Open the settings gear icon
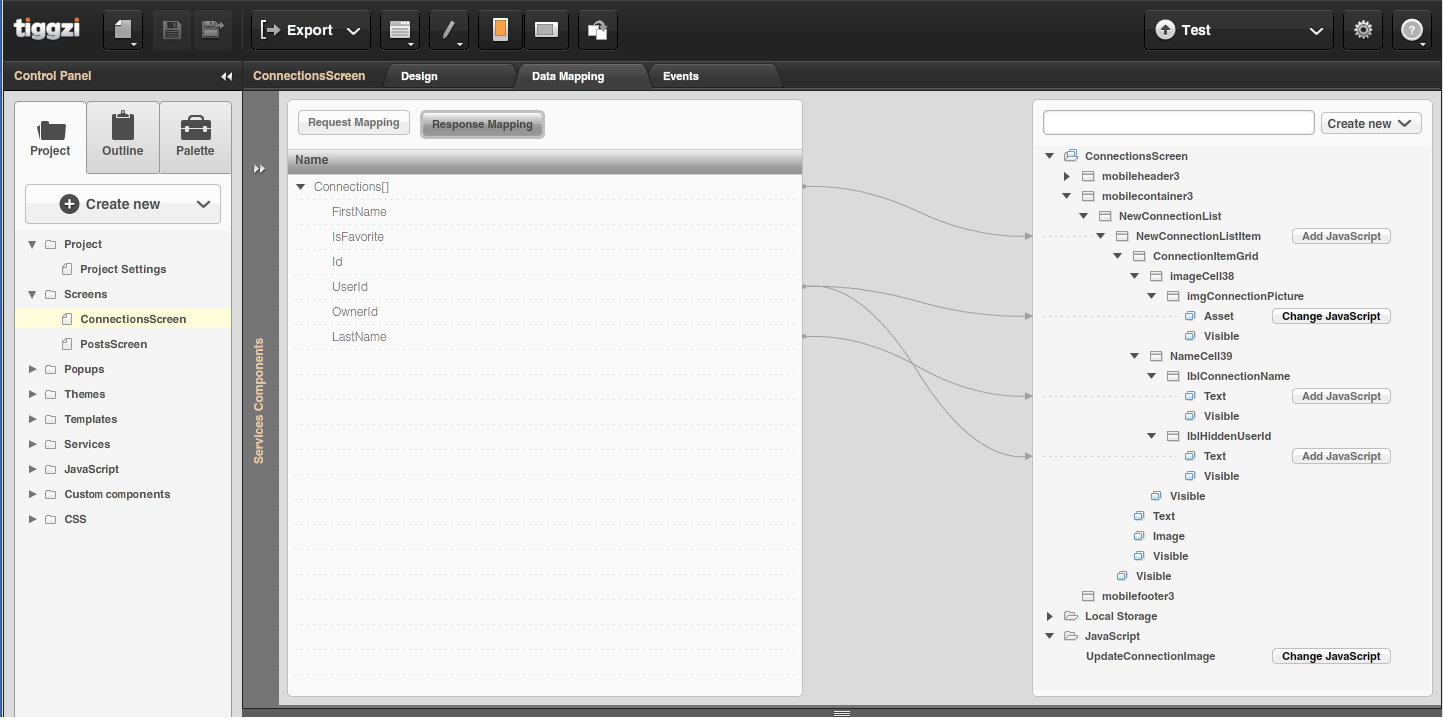 coord(1363,30)
